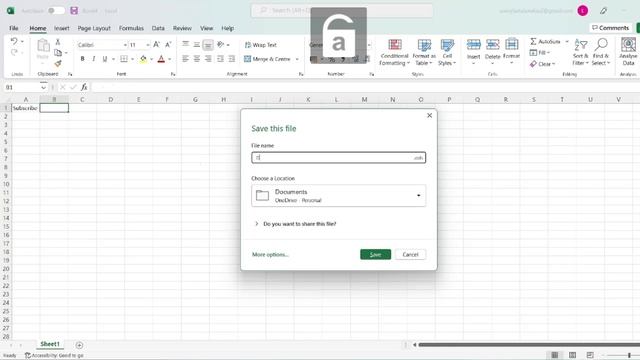Click the Middle Align icon
The image size is (640, 360).
coord(197,44)
